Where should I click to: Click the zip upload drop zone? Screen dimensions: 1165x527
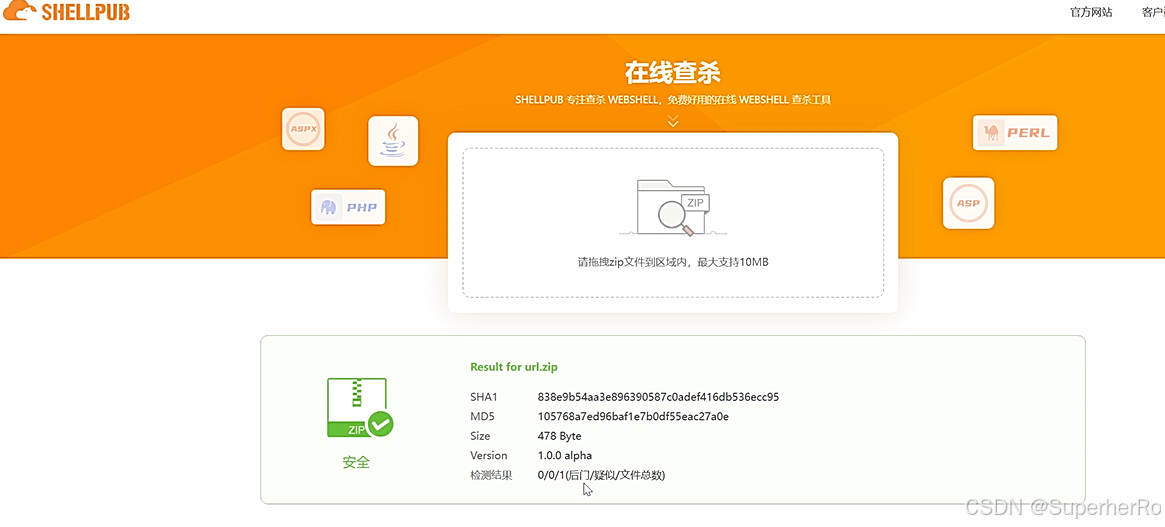coord(673,222)
